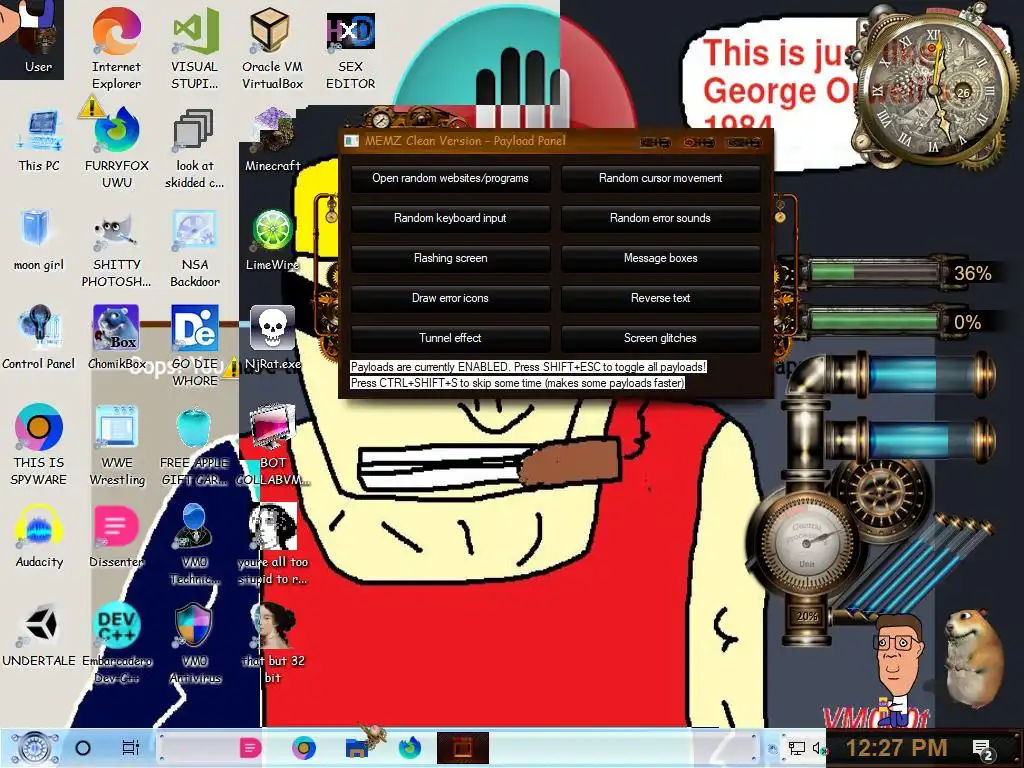Toggle the Random cursor movement payload

point(660,178)
